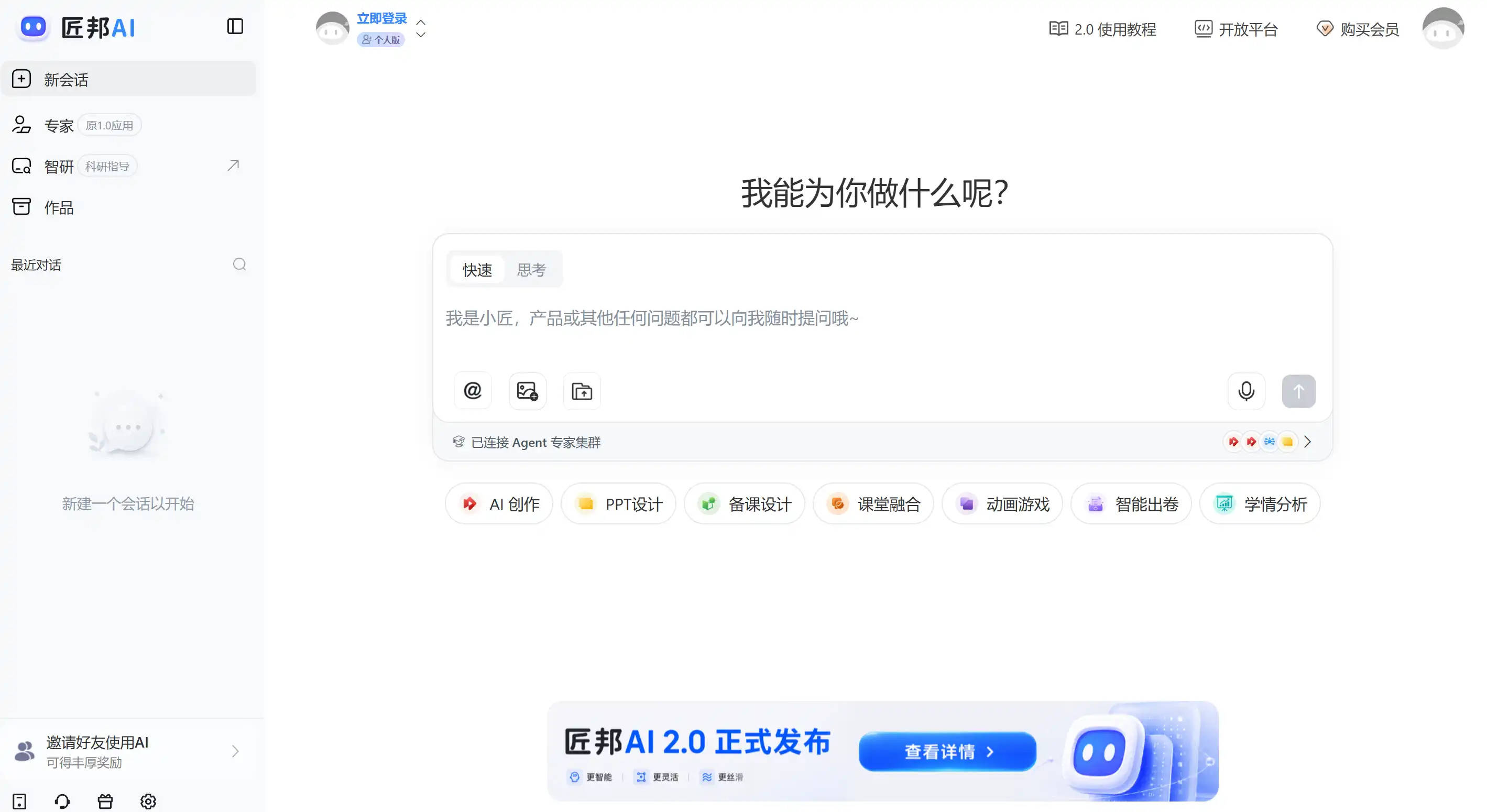Choose the 备课设计 chip

(744, 504)
